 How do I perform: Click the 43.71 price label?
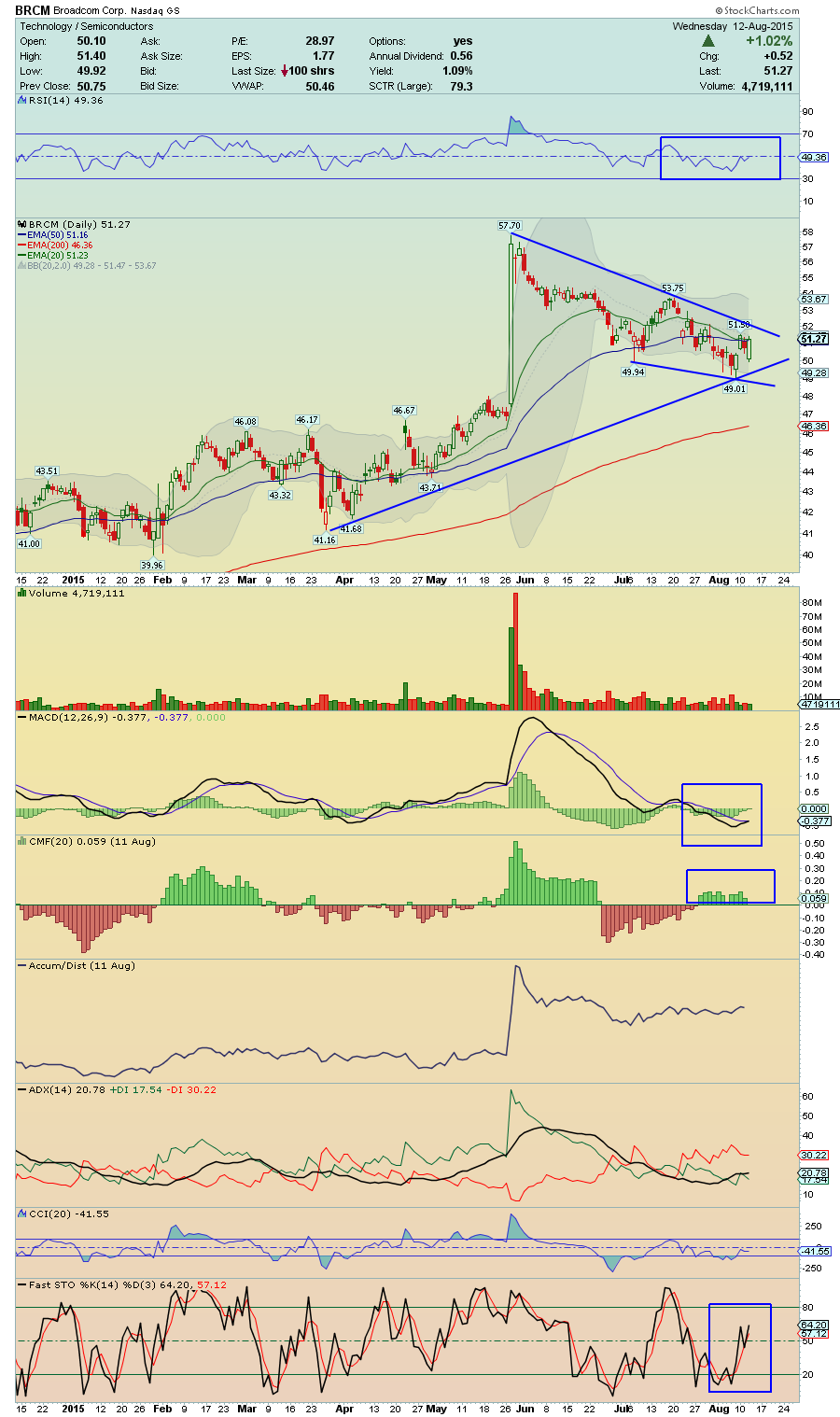[x=430, y=487]
